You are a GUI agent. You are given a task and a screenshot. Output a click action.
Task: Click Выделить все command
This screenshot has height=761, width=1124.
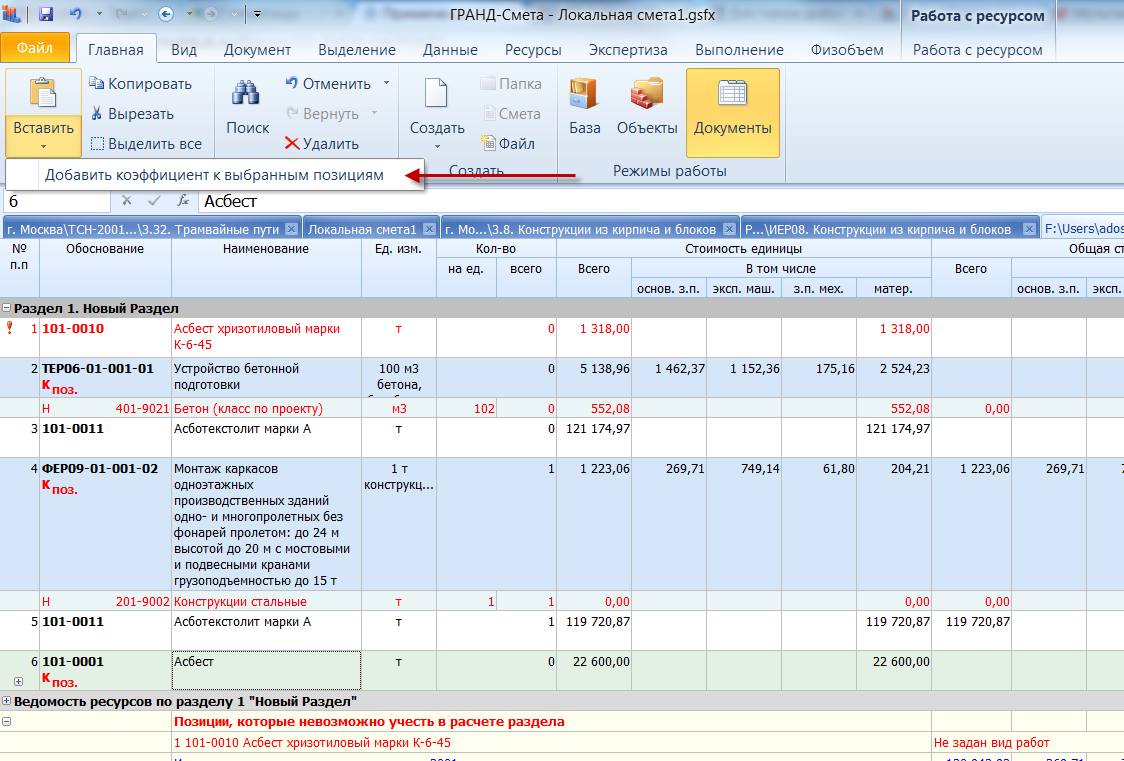[146, 144]
